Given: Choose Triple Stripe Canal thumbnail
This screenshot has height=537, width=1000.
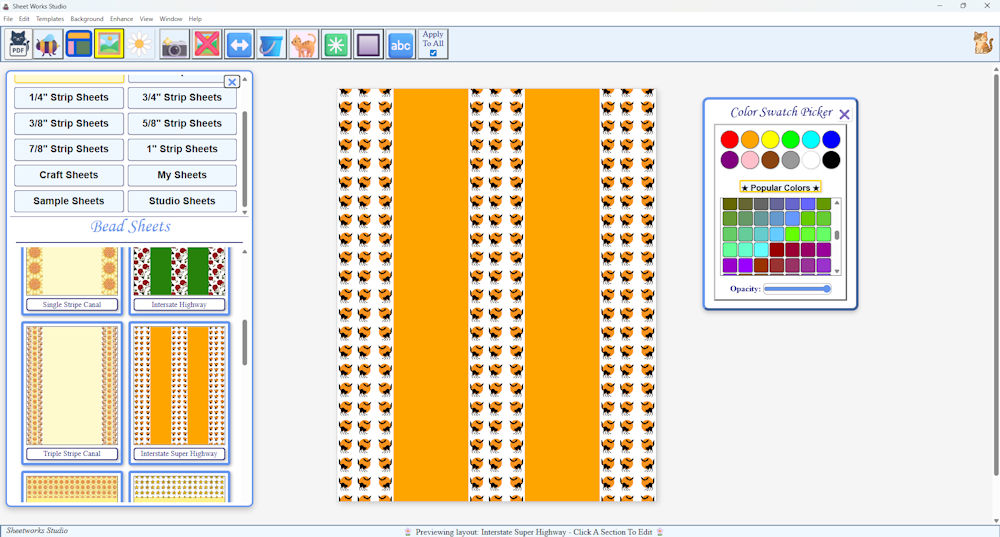Looking at the screenshot, I should click(72, 392).
